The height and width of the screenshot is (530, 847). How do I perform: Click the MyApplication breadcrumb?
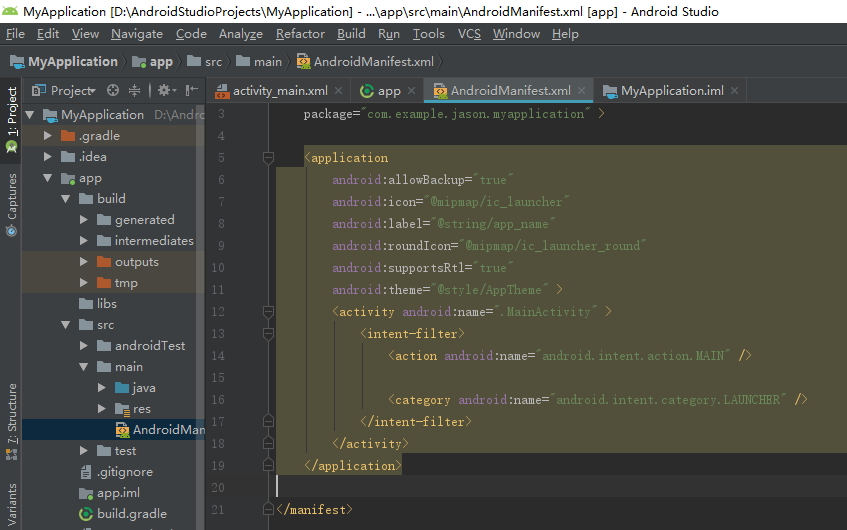tap(64, 62)
